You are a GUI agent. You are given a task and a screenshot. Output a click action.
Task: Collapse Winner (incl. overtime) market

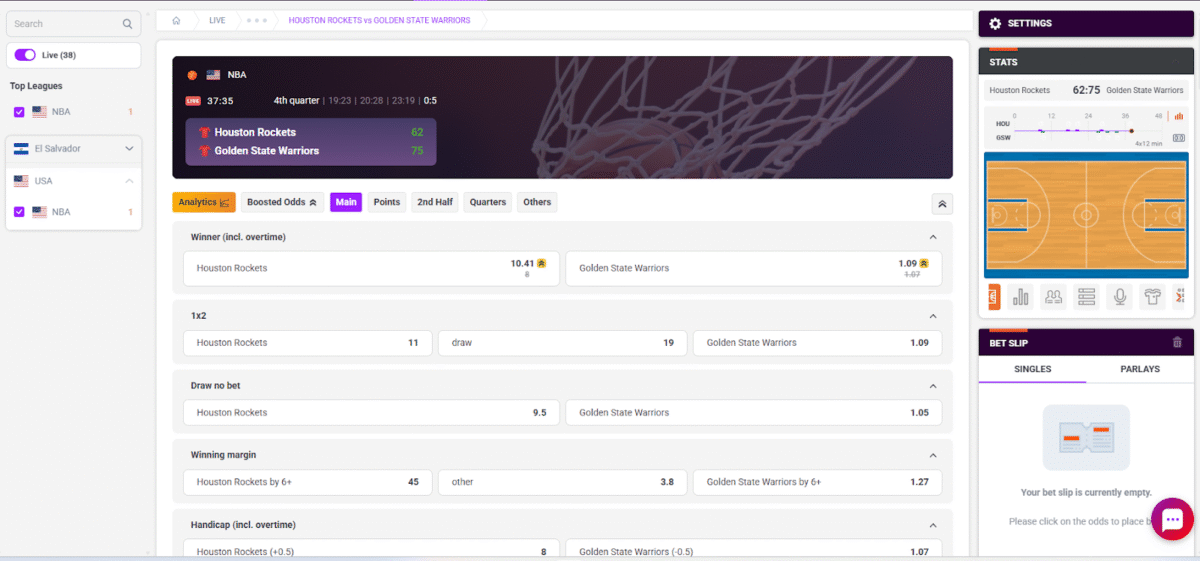(x=933, y=237)
